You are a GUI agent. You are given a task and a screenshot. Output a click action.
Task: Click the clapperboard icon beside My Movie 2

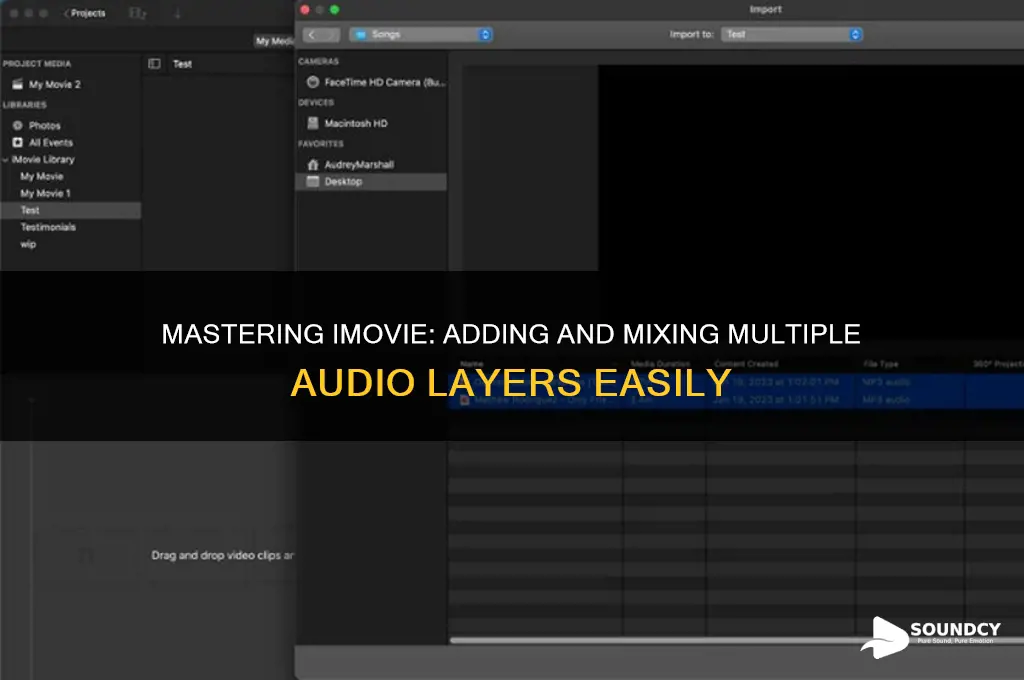[x=18, y=84]
